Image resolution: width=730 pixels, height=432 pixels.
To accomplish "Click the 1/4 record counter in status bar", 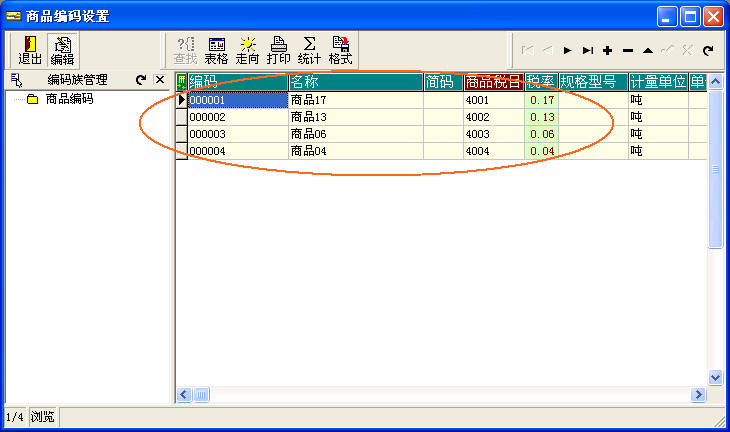I will pyautogui.click(x=15, y=417).
